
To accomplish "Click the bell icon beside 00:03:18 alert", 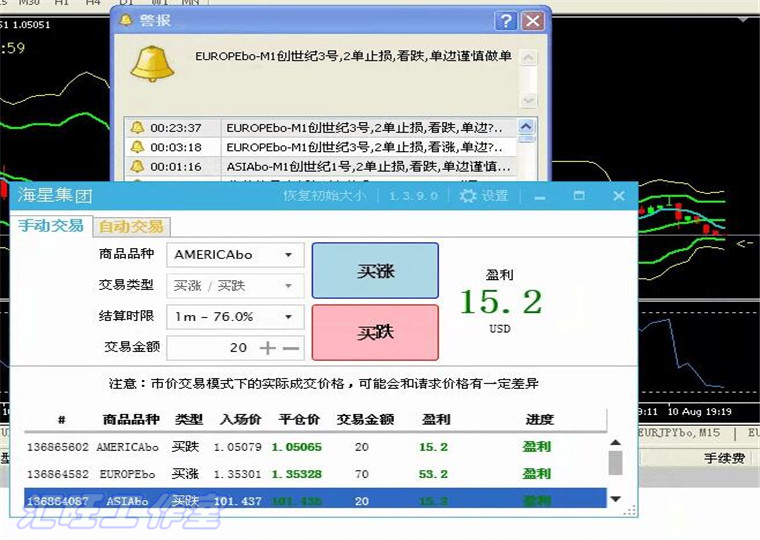I will point(137,147).
